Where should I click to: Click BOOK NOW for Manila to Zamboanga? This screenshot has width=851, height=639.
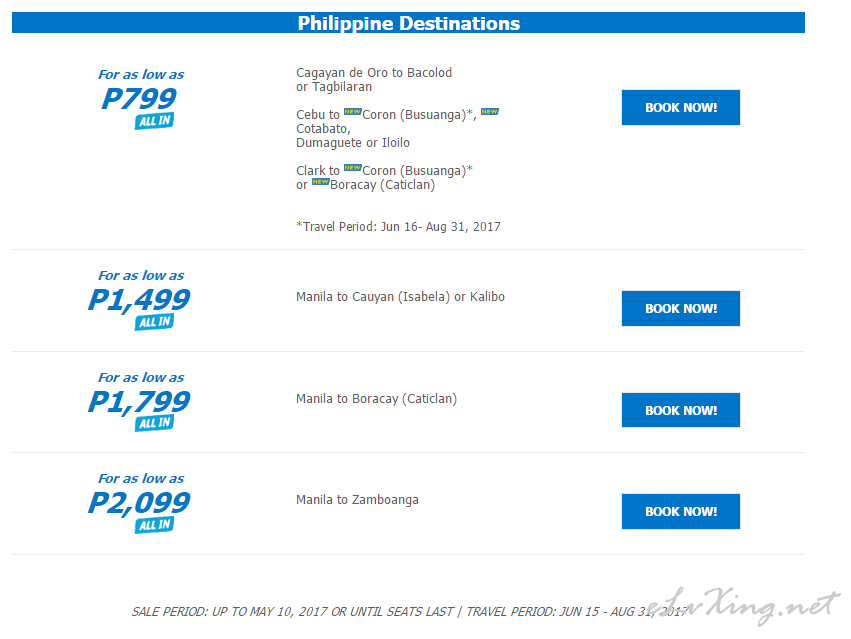click(x=681, y=511)
